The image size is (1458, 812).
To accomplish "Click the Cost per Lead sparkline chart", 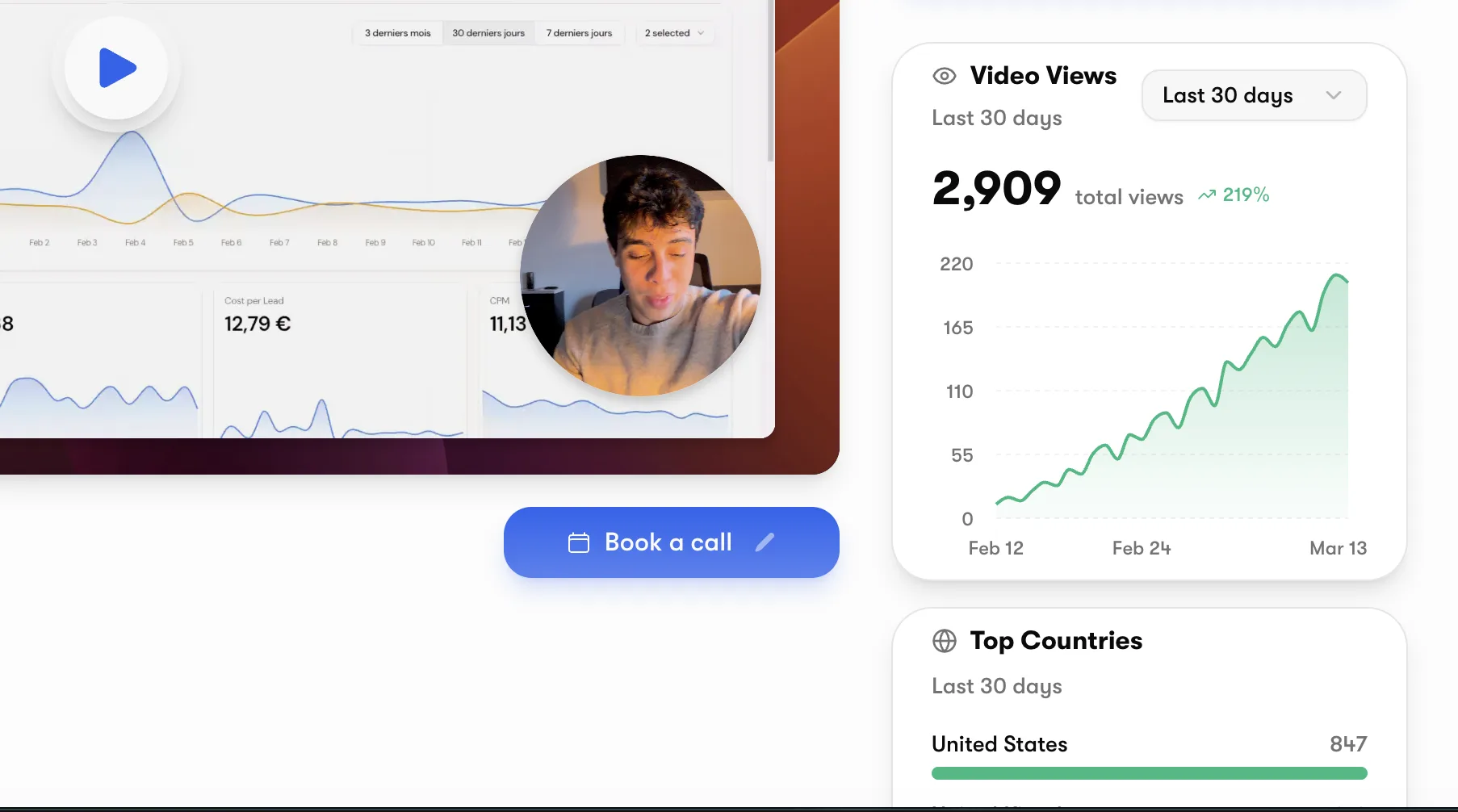I will (x=342, y=418).
